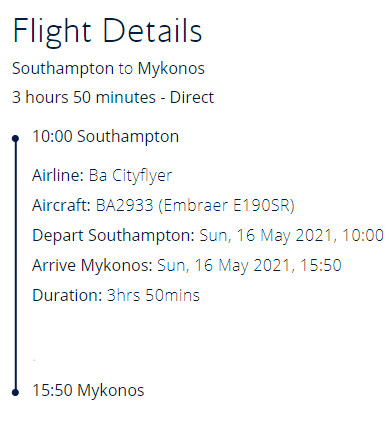Click the Aircraft label
Screen dimensions: 389x421
tap(62, 205)
